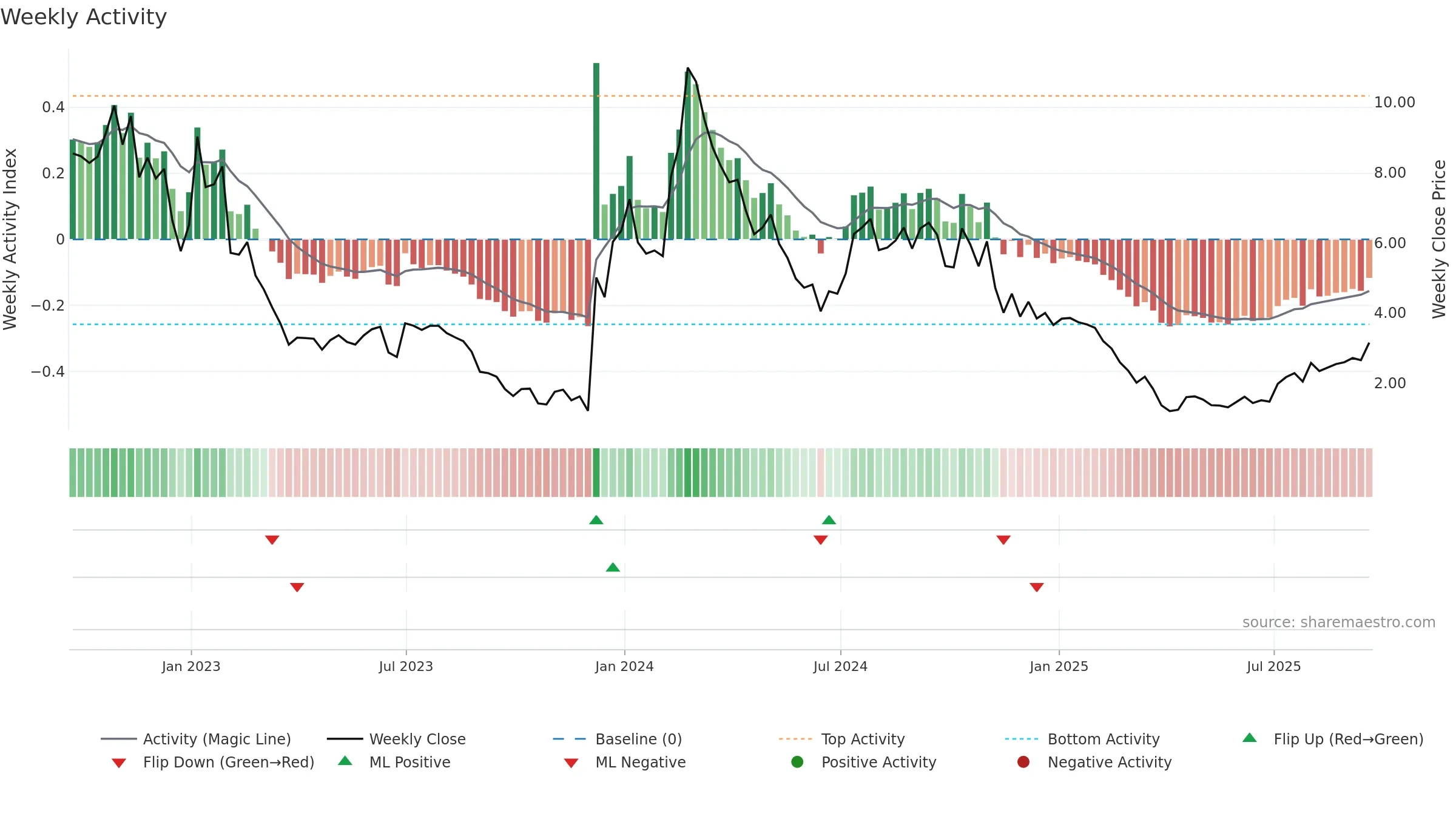This screenshot has height=819, width=1456.
Task: Click the Jul 2025 x-axis label
Action: coord(1274,667)
